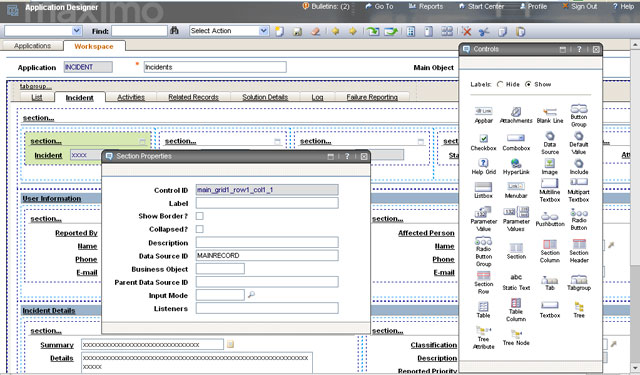
Task: Select the Failure Reporting tab
Action: click(x=372, y=97)
